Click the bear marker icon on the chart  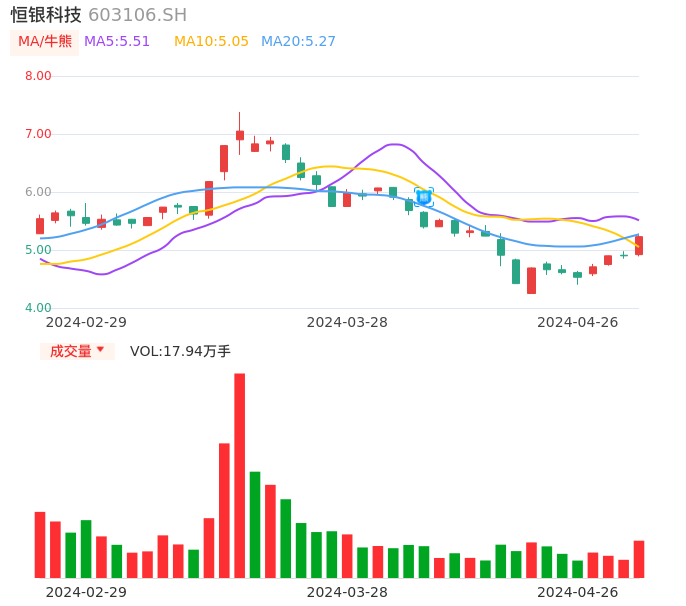click(x=424, y=197)
